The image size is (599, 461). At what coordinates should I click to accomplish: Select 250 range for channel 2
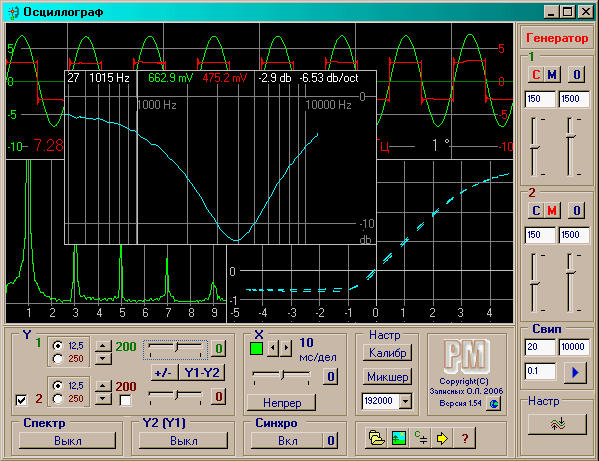pyautogui.click(x=58, y=399)
